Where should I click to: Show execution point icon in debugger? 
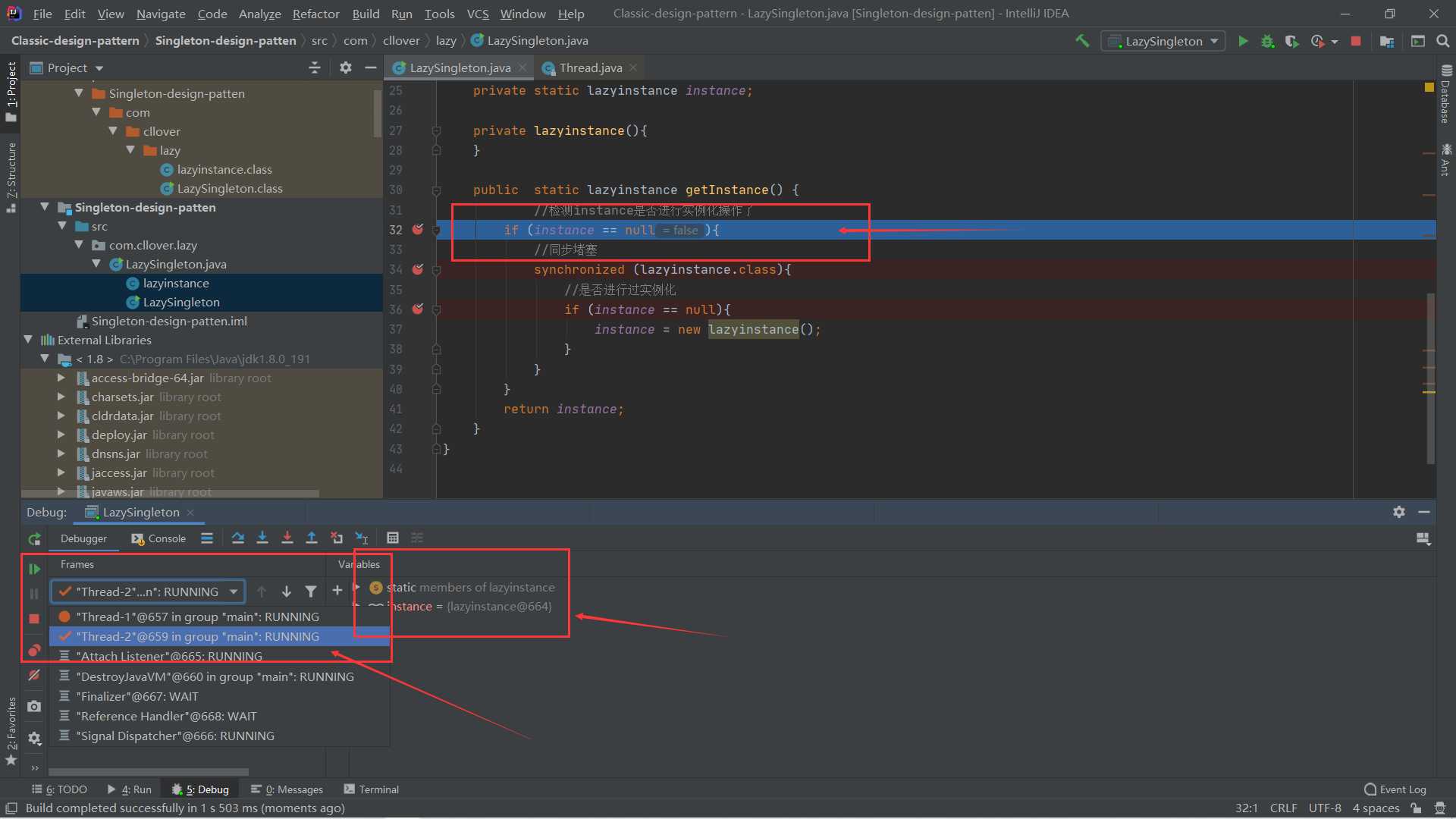[x=207, y=538]
